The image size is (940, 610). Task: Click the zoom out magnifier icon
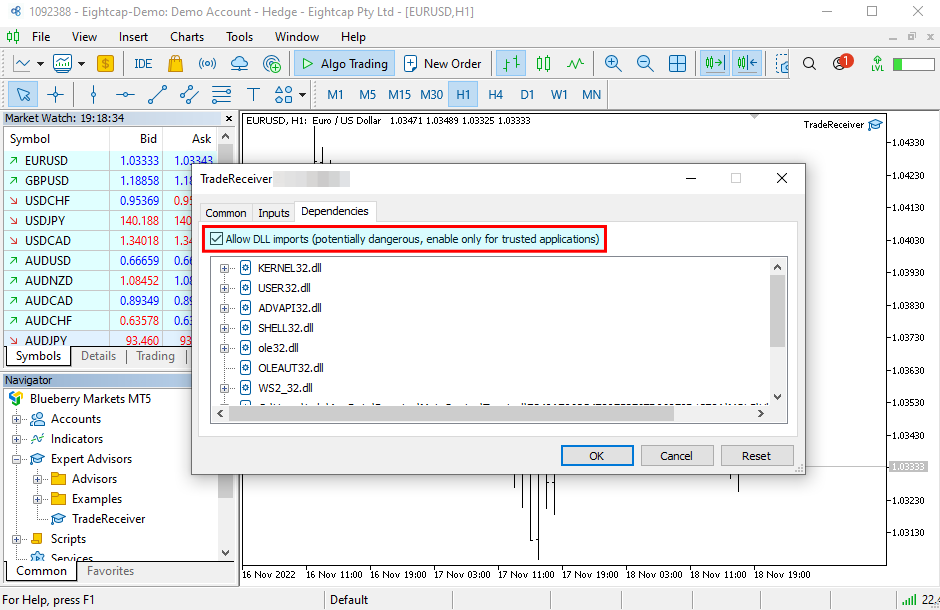(645, 63)
